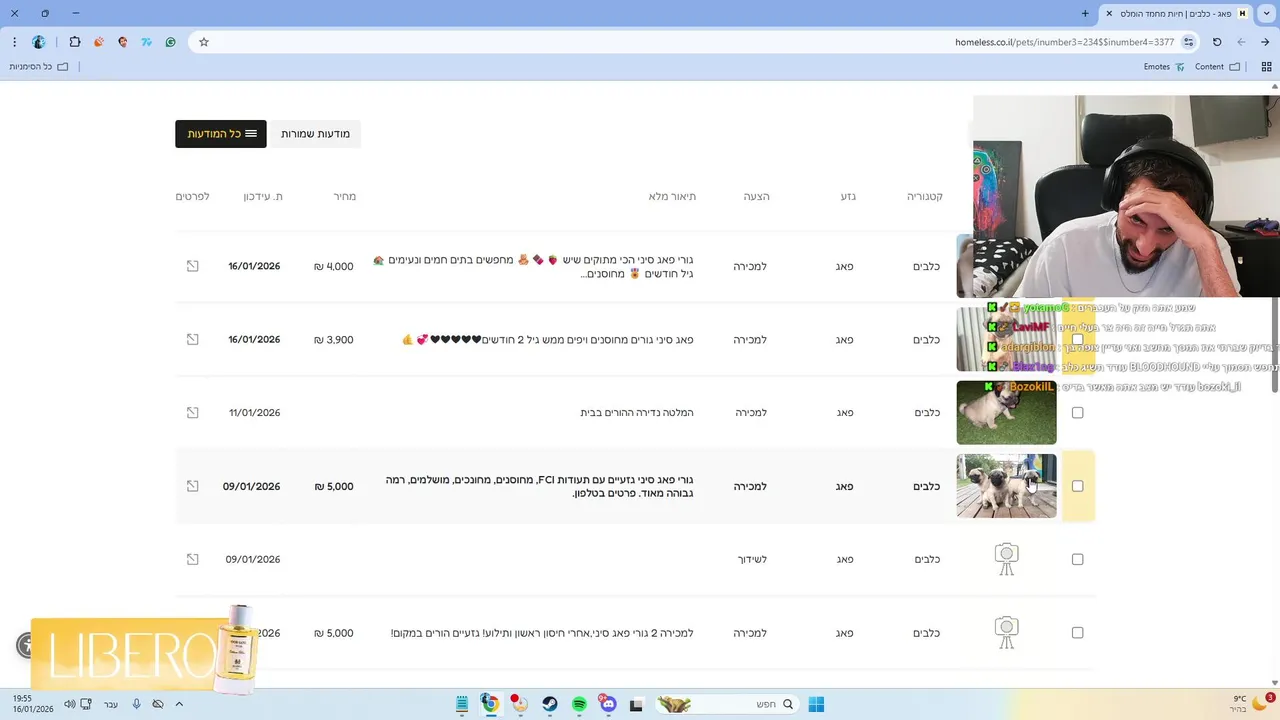Close the פאג - כלבים browser tab

click(1108, 14)
